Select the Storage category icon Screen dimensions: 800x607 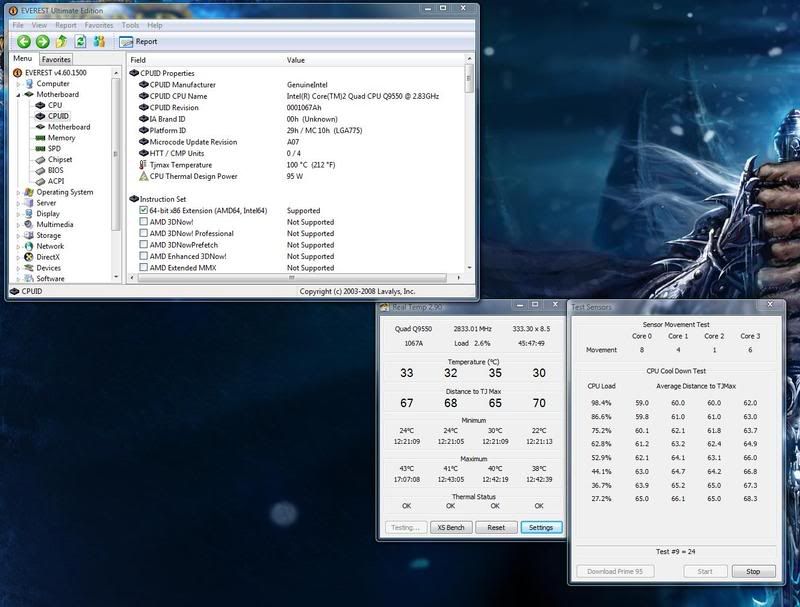click(29, 235)
